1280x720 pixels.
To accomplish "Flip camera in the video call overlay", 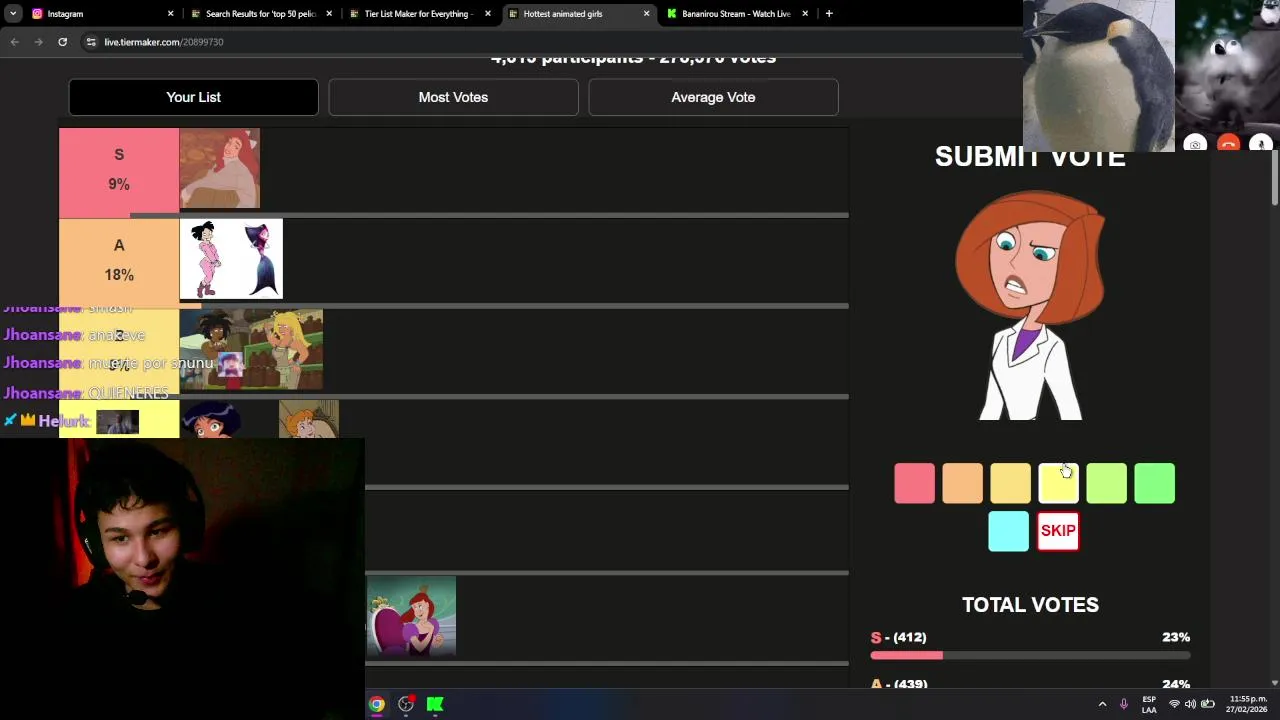I will [x=1195, y=144].
